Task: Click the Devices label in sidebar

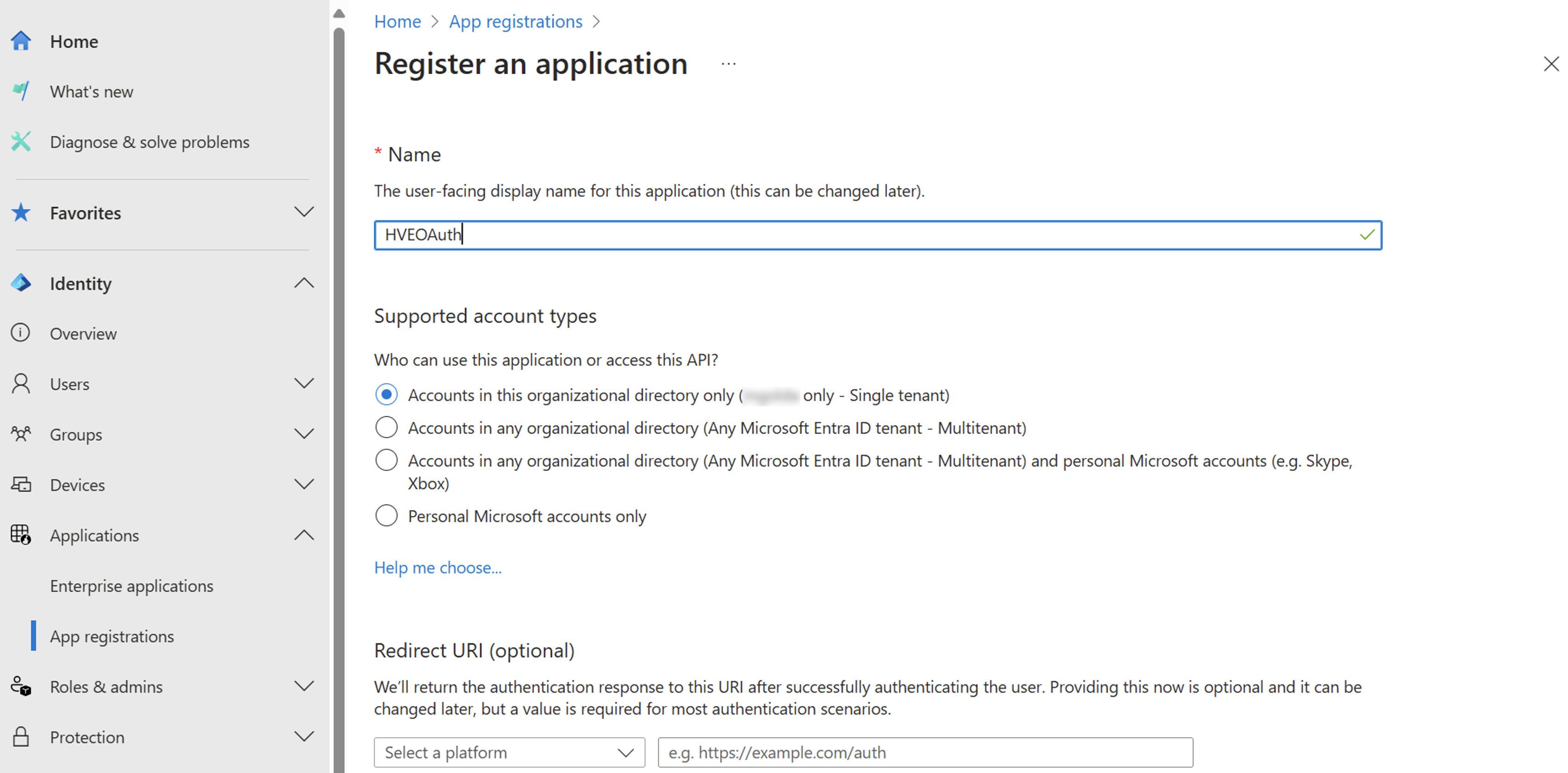Action: (77, 485)
